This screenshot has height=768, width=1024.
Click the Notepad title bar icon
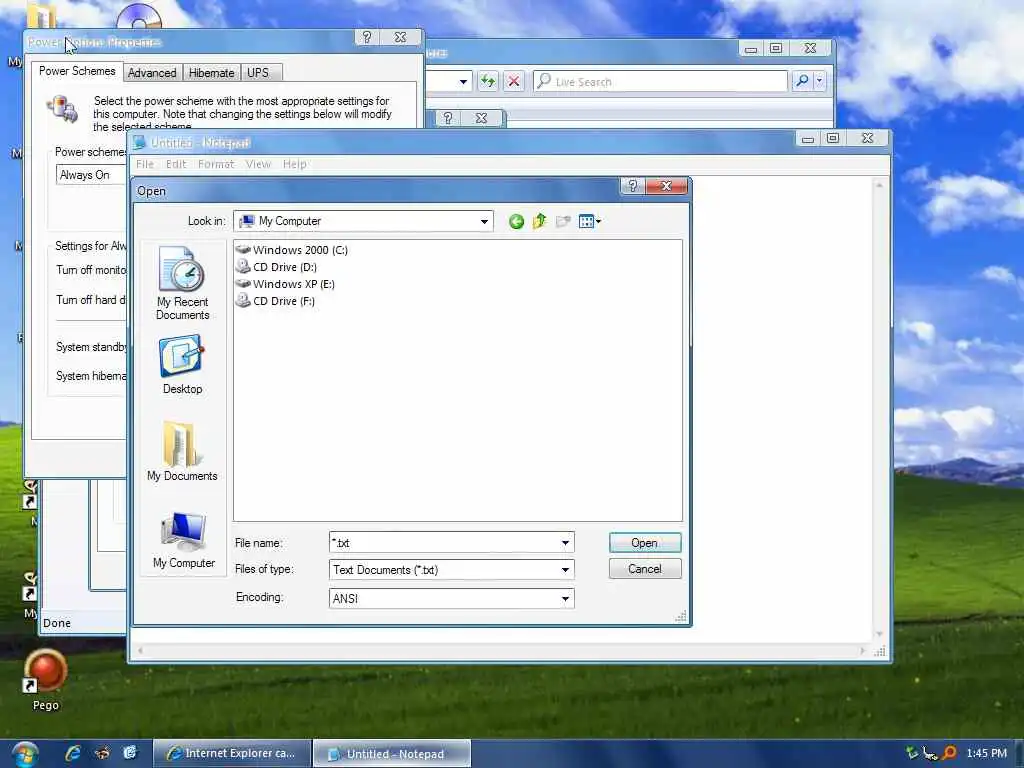click(139, 143)
